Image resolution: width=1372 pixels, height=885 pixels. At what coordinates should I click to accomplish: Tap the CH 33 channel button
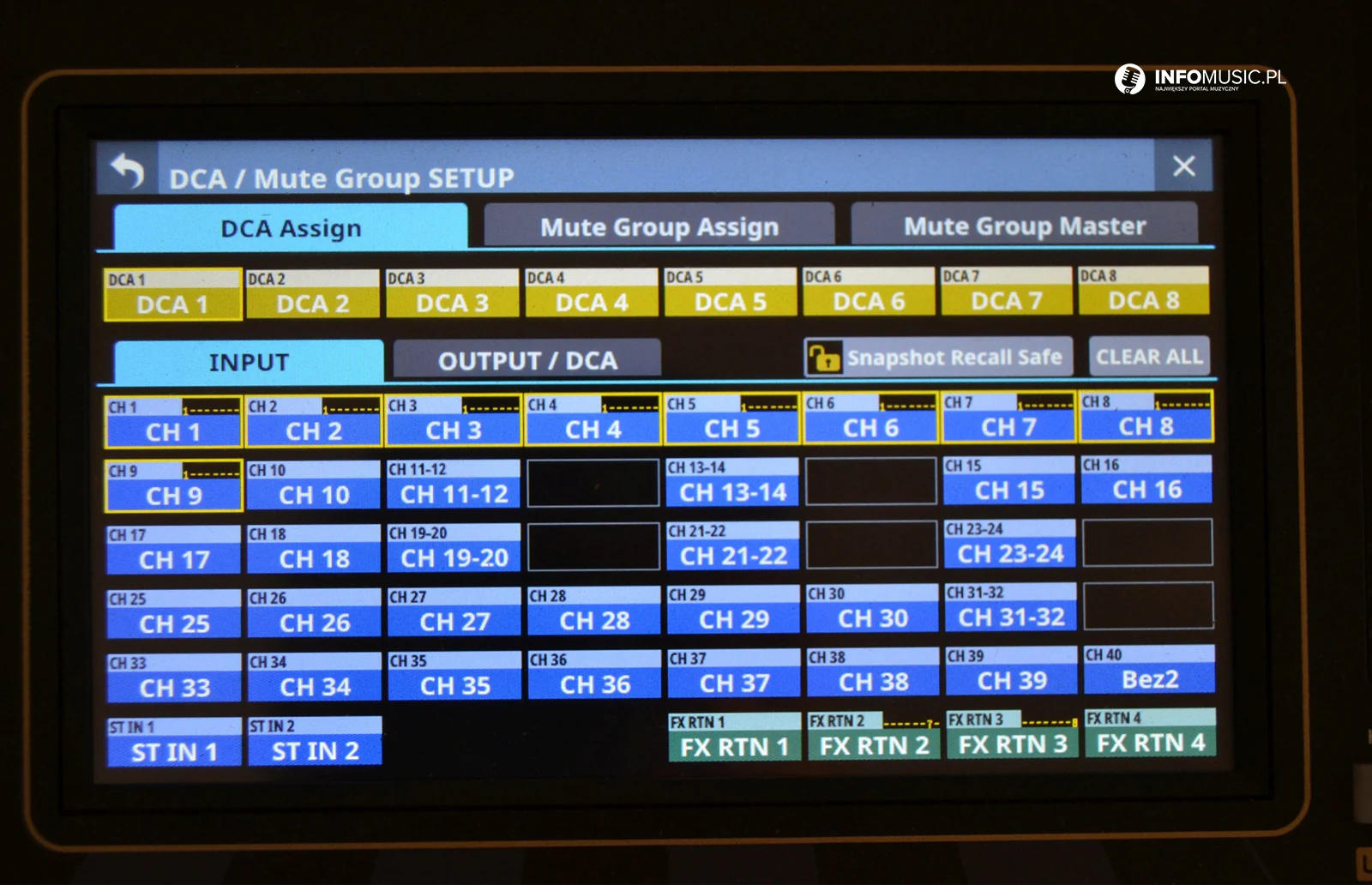coord(174,679)
